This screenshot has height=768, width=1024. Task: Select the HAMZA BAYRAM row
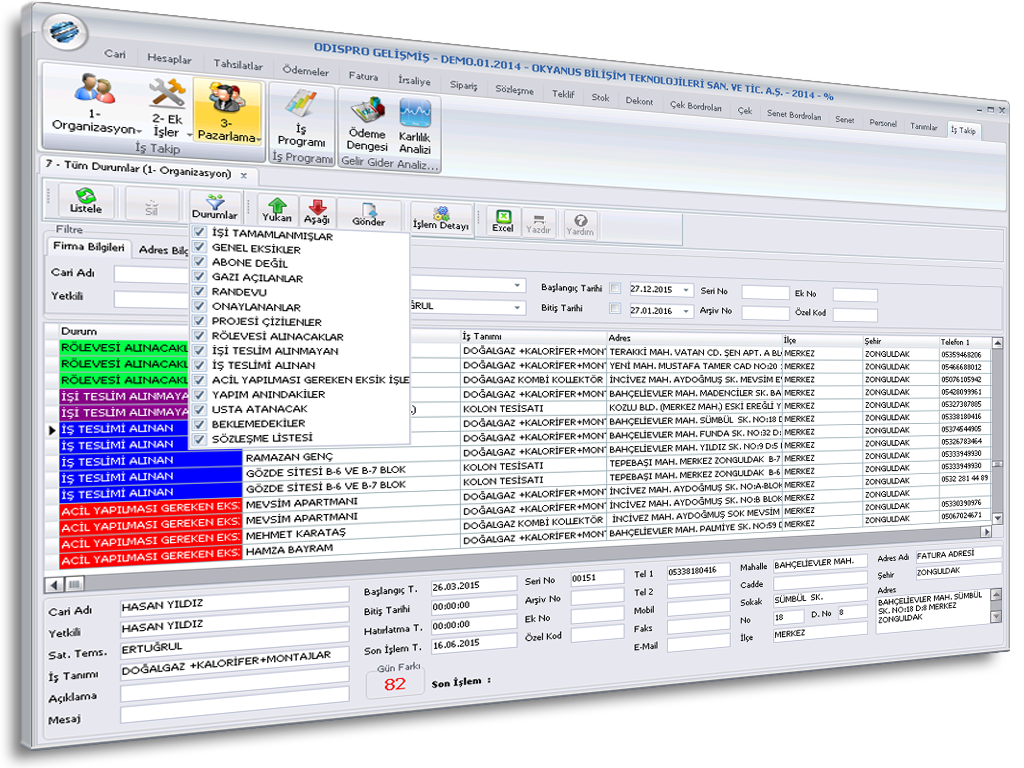coord(353,548)
